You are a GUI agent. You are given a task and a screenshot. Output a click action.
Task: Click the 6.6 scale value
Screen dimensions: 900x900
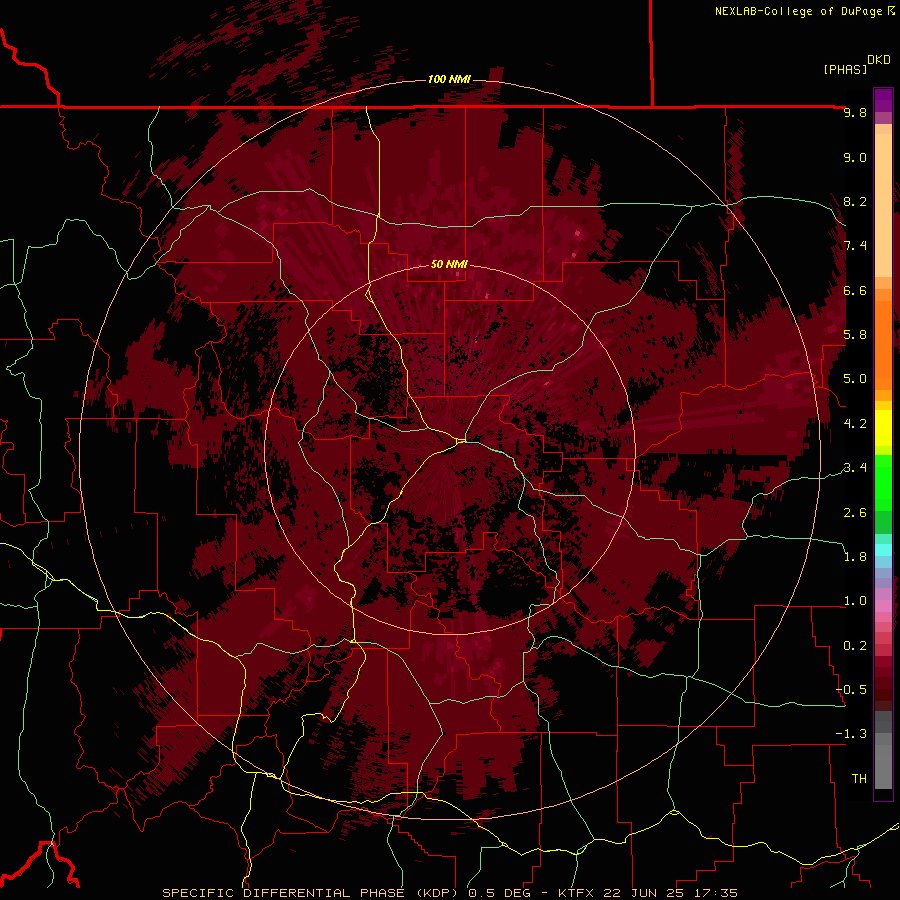pos(855,290)
